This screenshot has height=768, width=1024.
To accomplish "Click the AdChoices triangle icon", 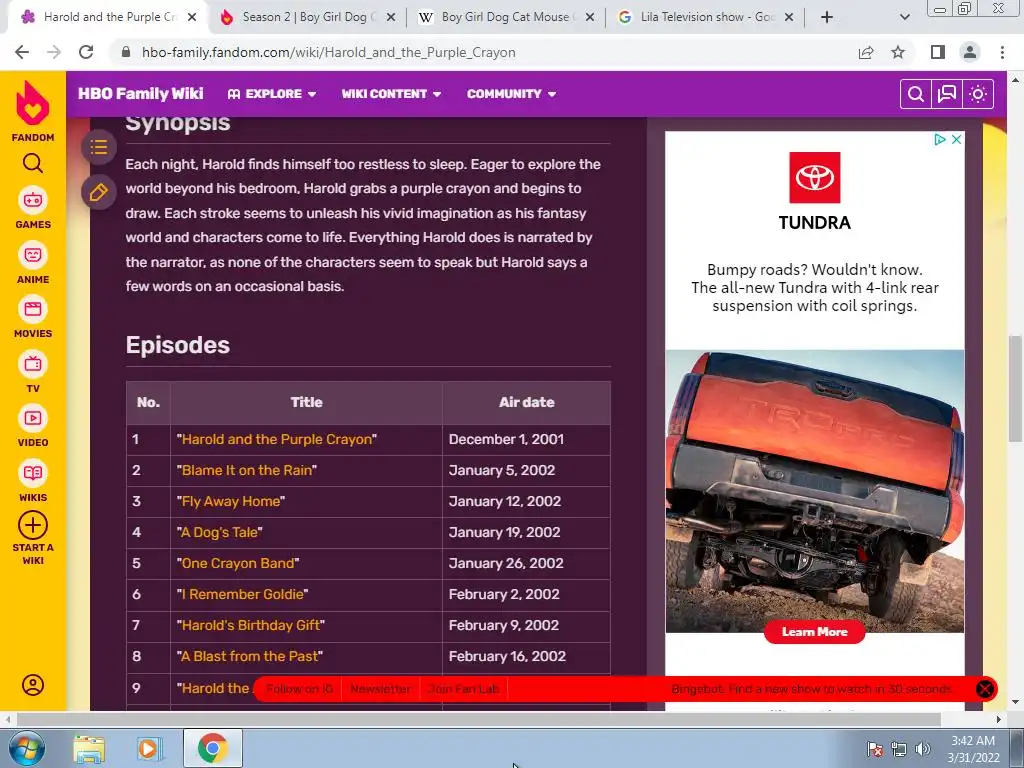I will click(x=940, y=139).
